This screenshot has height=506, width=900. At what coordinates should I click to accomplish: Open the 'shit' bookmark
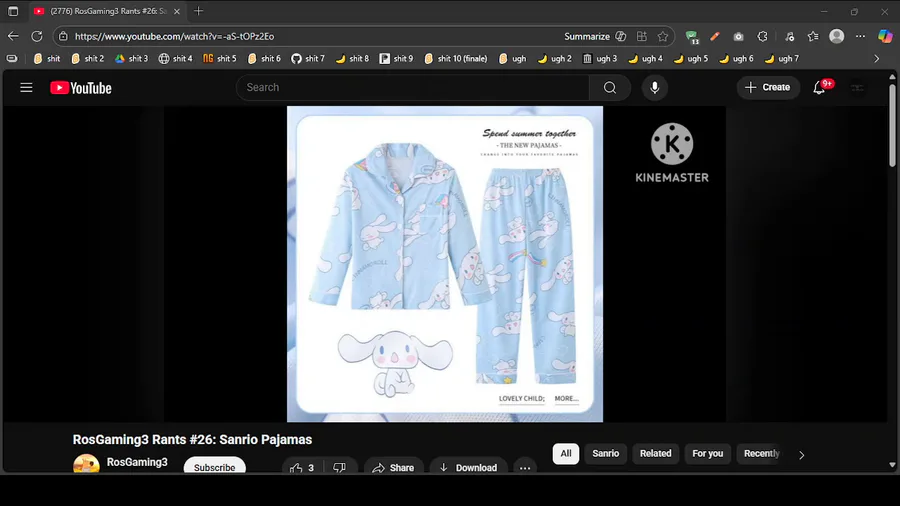47,59
